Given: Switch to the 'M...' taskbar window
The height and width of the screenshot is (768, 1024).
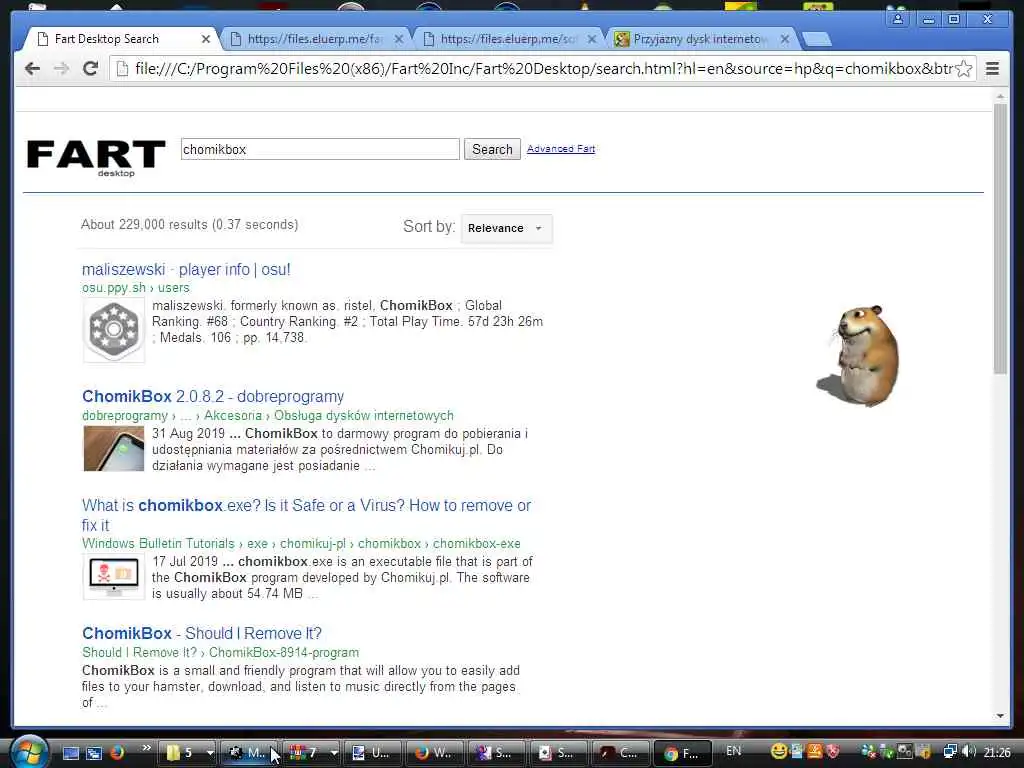Looking at the screenshot, I should [249, 753].
